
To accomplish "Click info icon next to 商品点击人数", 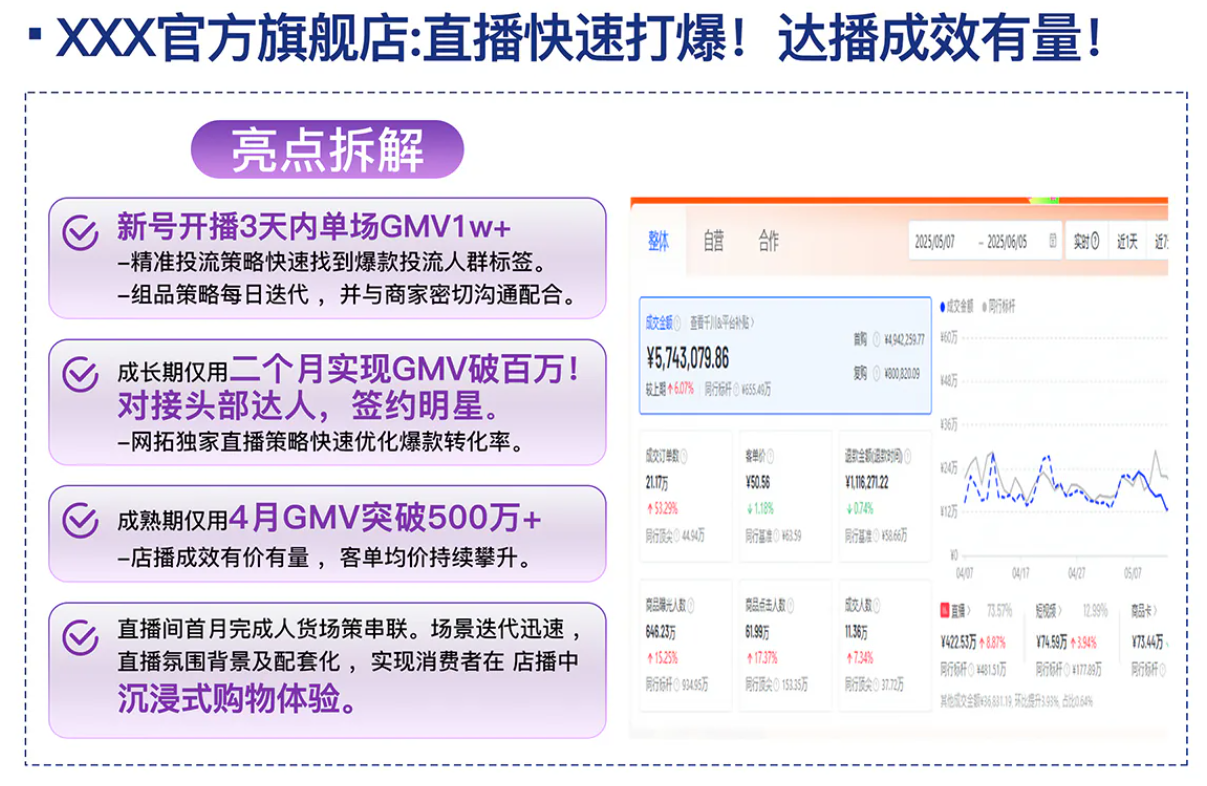I will [790, 605].
